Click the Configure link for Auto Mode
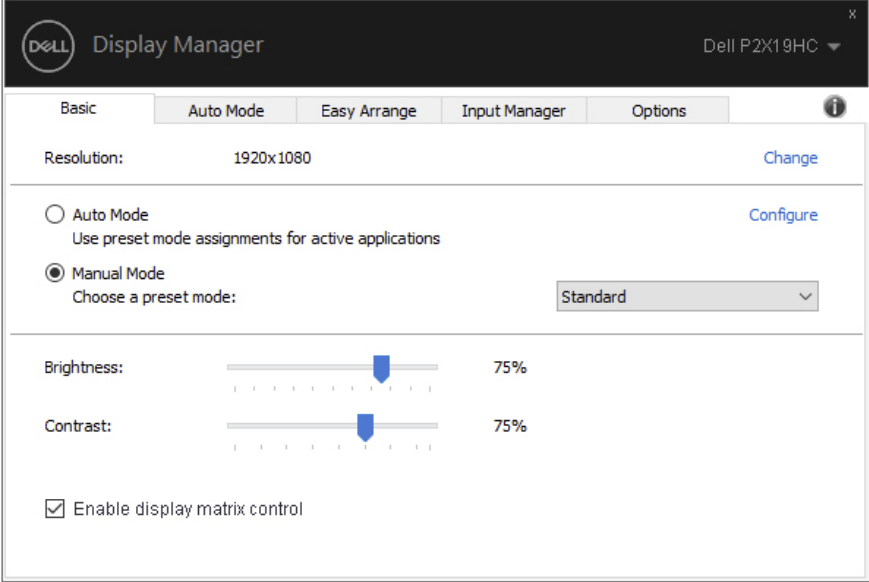Viewport: 869px width, 582px height. (x=783, y=215)
